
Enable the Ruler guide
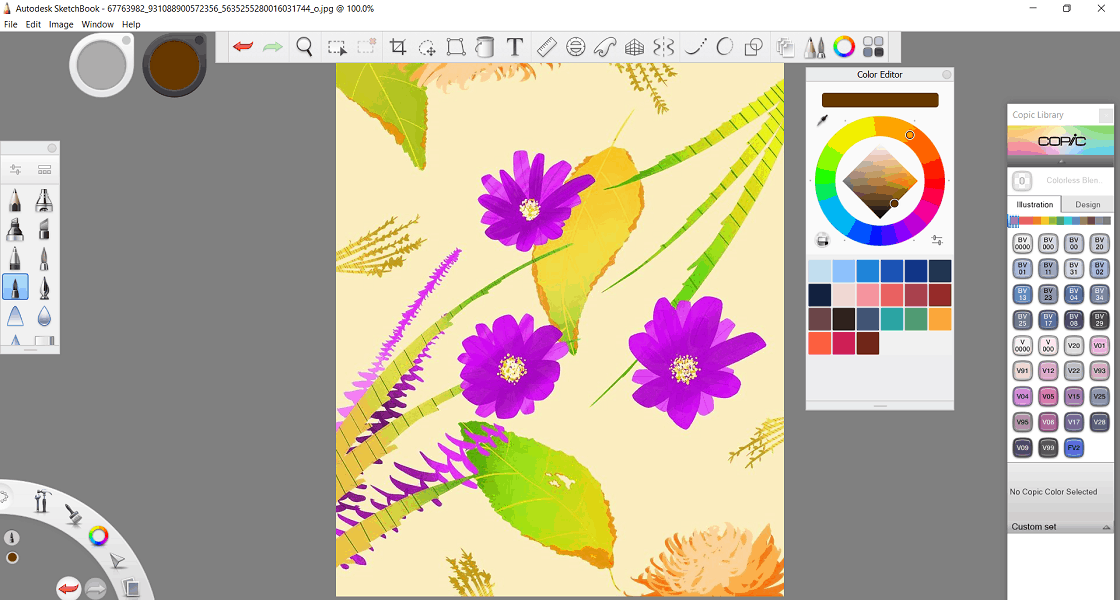tap(546, 47)
